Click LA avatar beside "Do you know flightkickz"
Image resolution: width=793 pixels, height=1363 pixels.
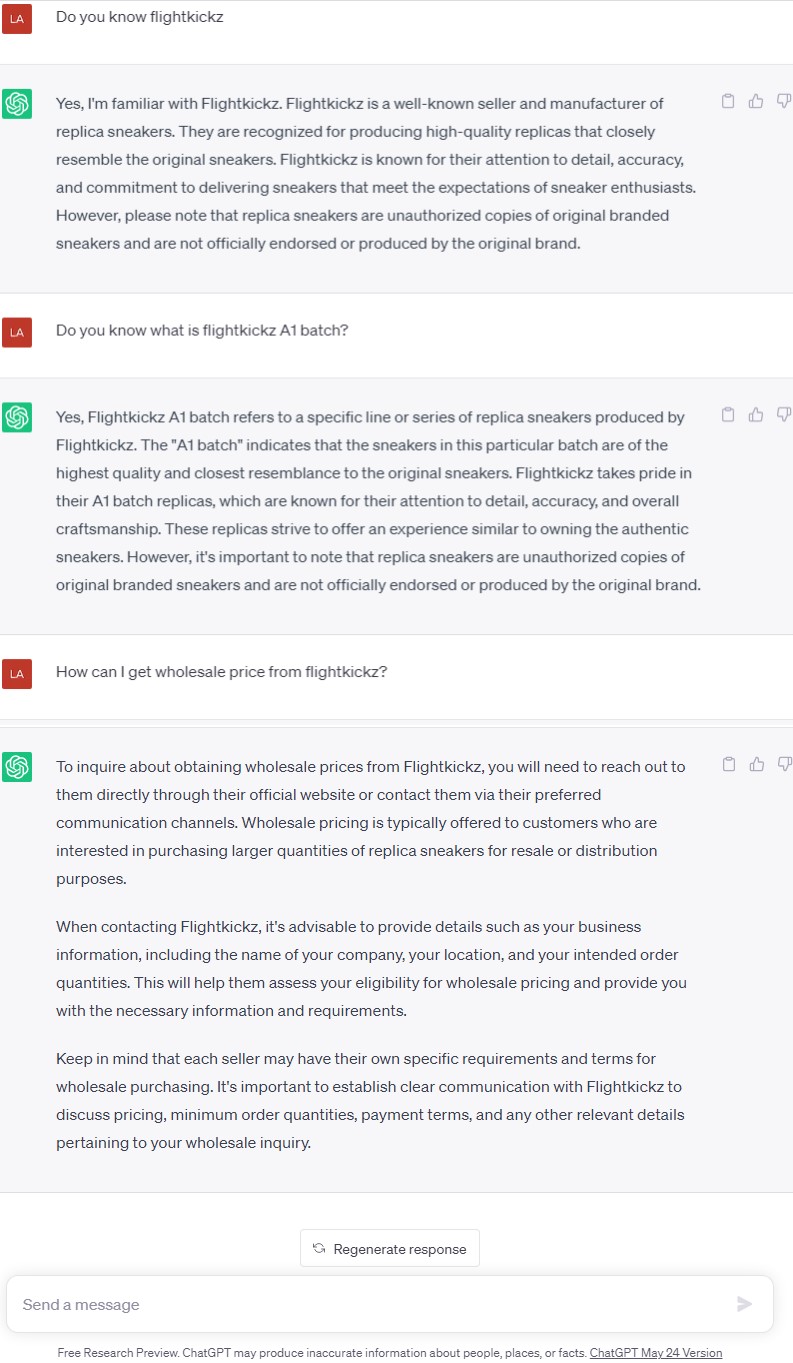click(17, 18)
